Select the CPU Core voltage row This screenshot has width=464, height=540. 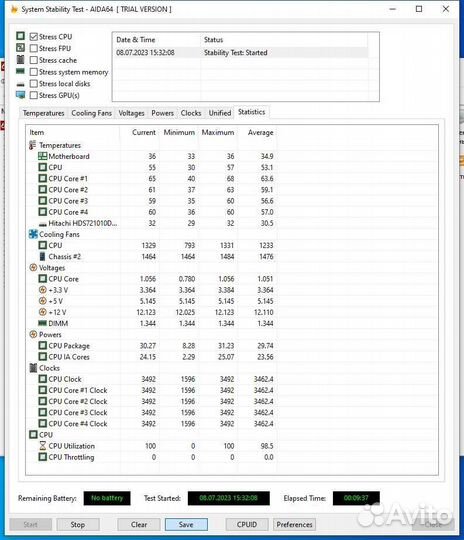coord(152,279)
